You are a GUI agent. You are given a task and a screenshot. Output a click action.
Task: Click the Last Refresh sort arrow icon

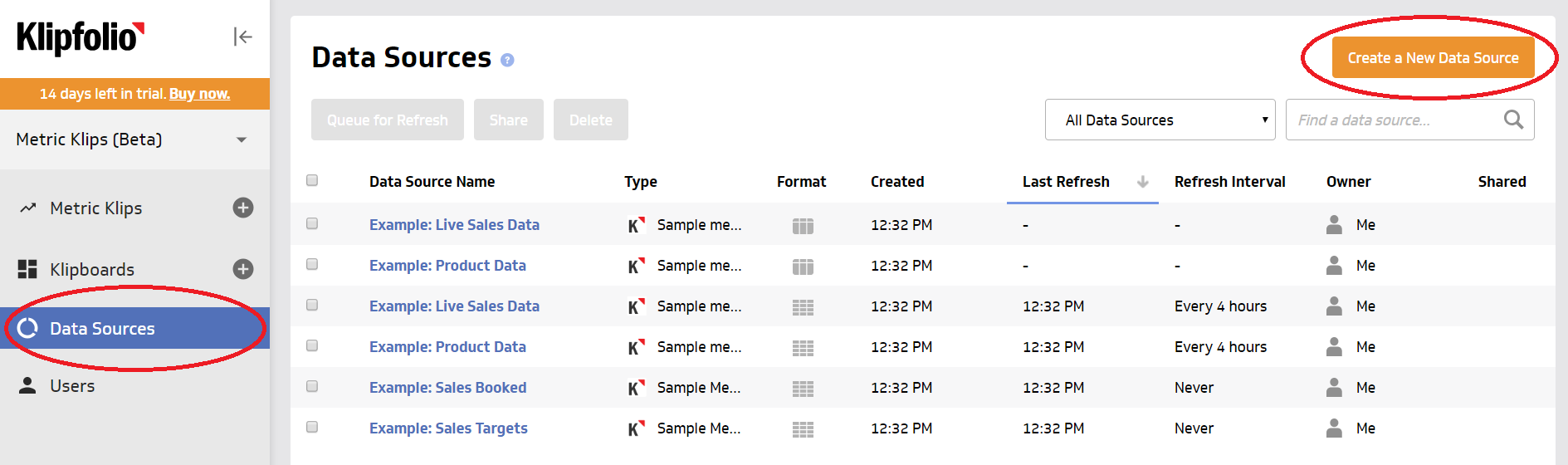tap(1143, 182)
